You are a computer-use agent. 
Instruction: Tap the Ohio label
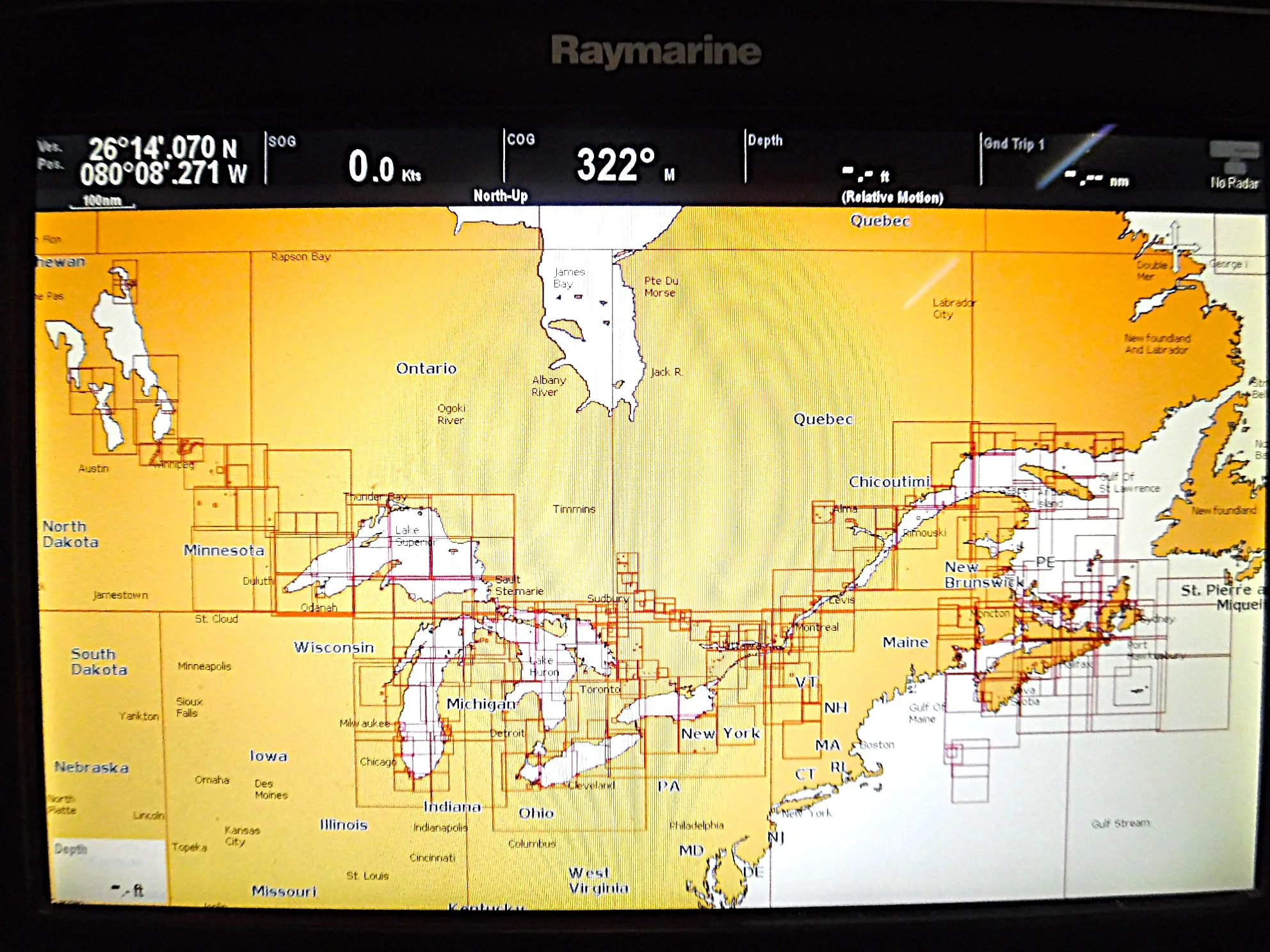(x=536, y=813)
